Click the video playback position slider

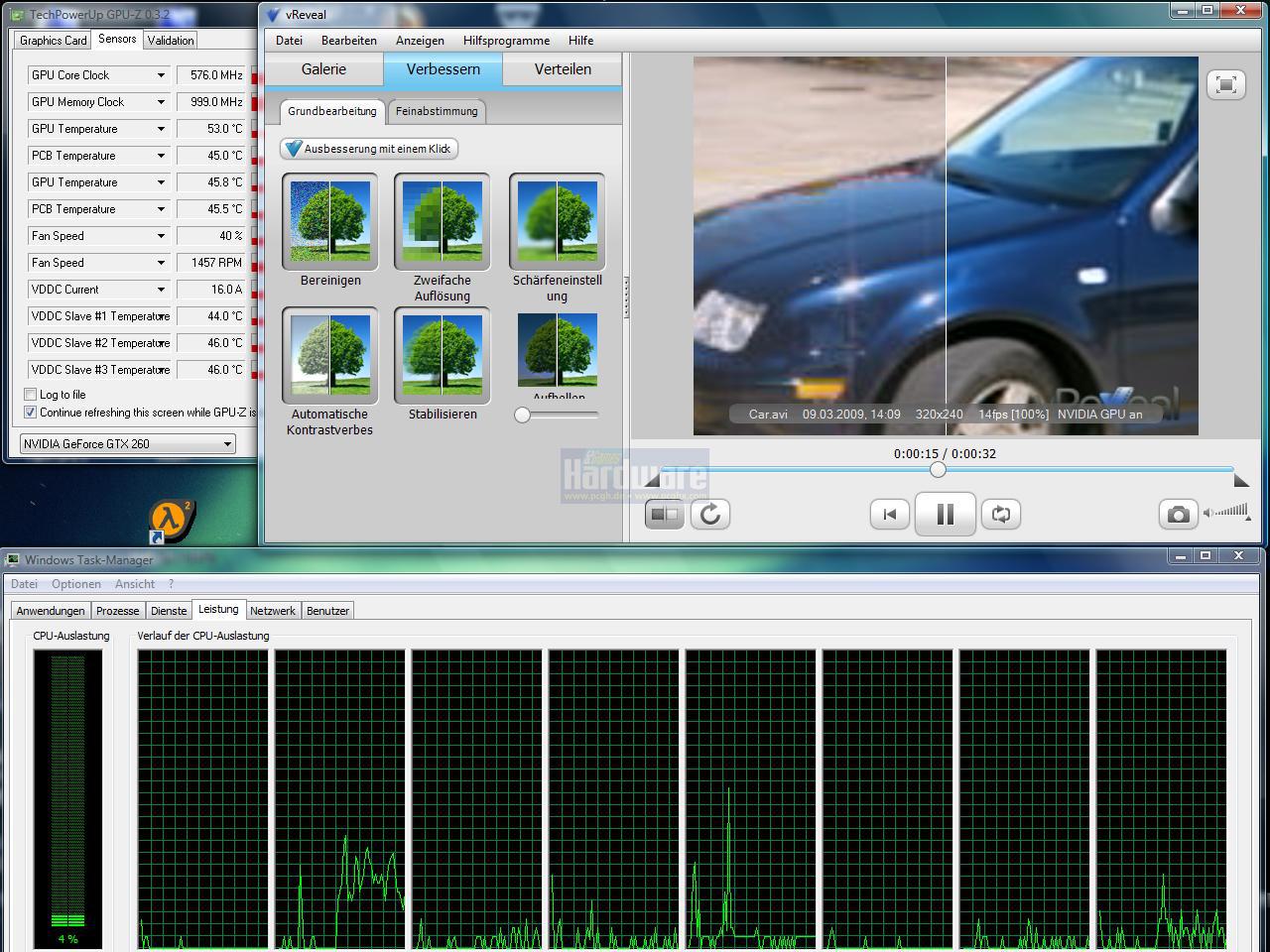coord(938,469)
